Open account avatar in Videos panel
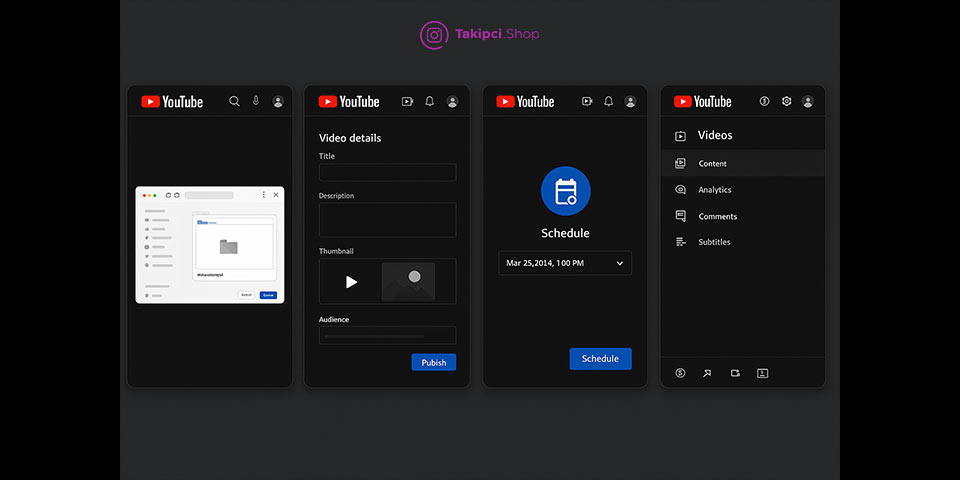The image size is (960, 480). coord(808,102)
